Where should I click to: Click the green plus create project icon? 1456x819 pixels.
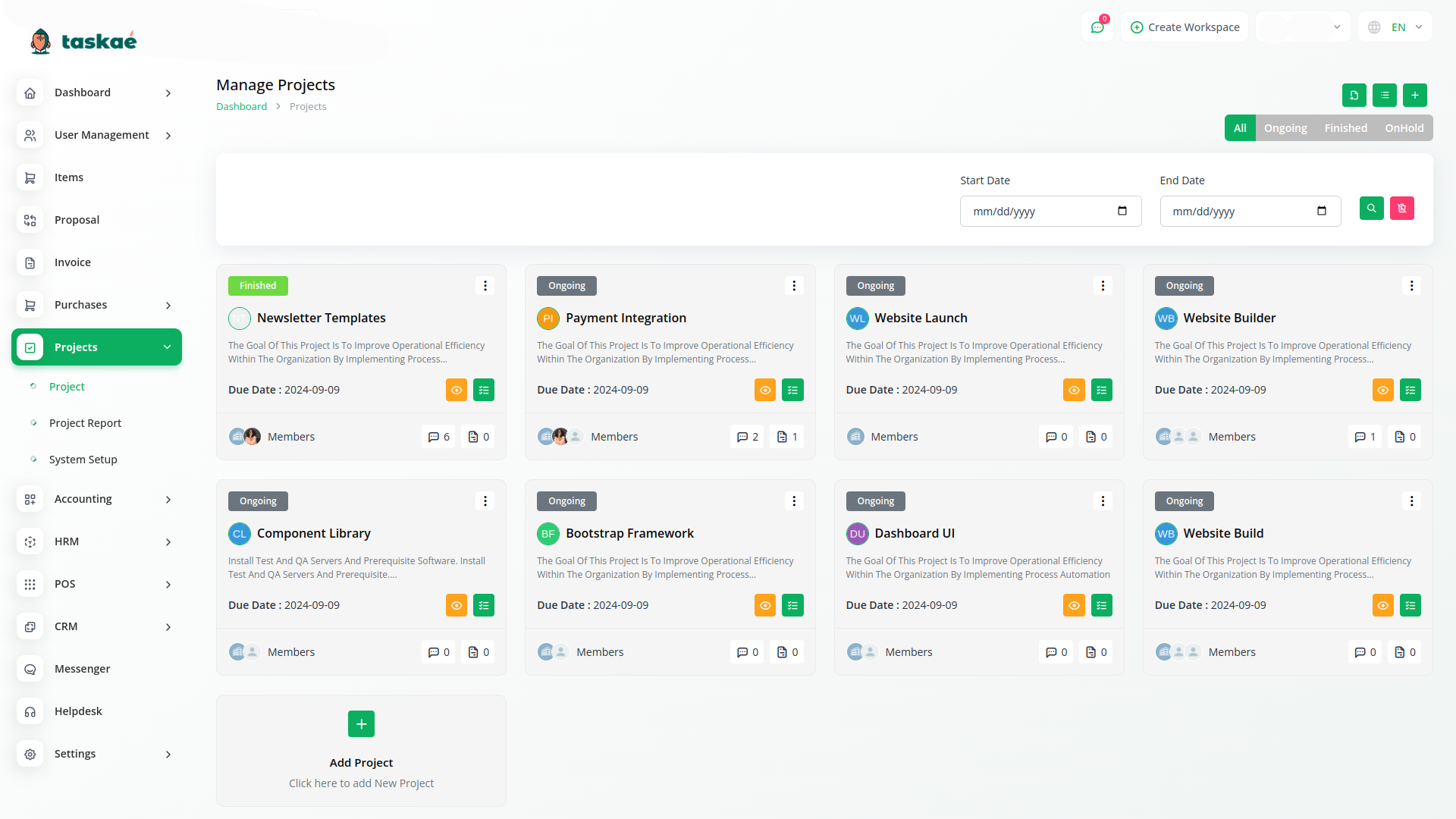coord(1415,95)
